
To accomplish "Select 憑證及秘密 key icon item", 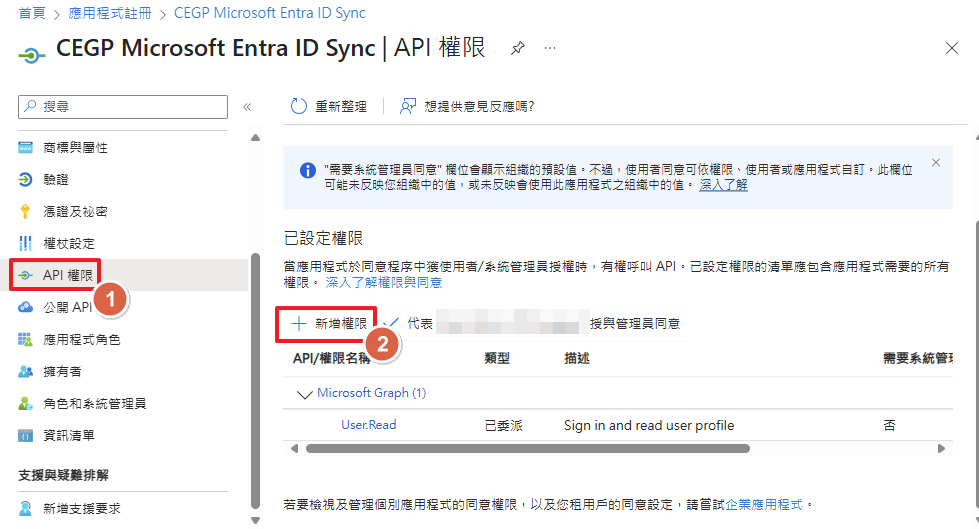I will coord(75,212).
